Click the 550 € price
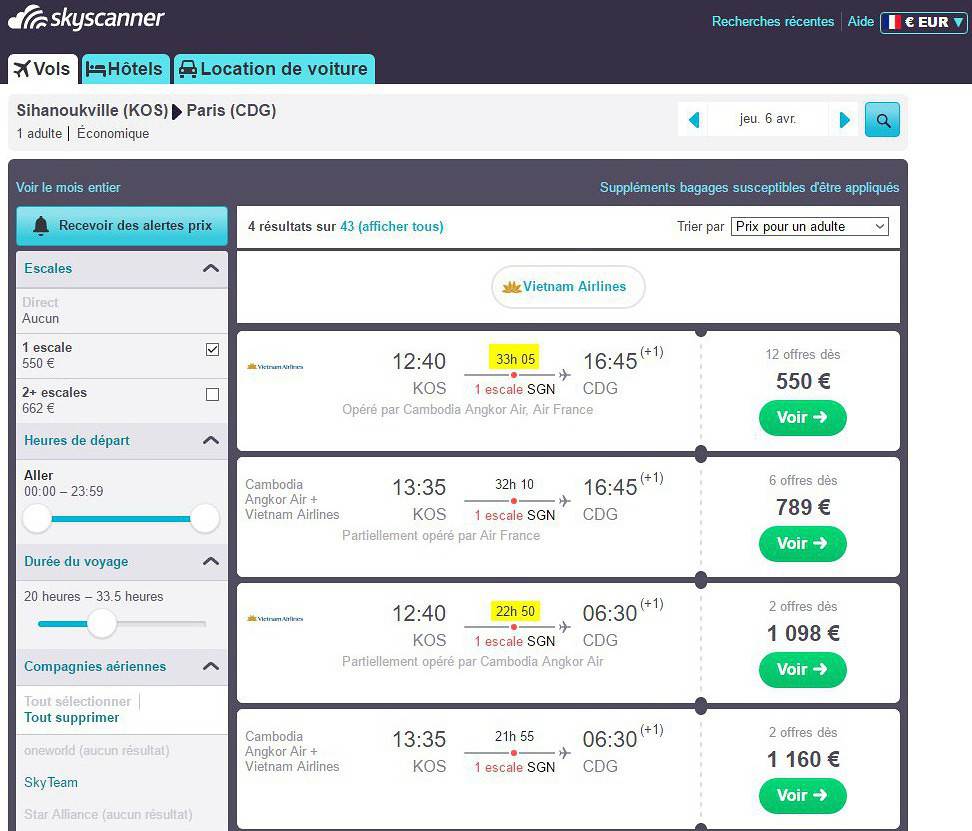Screen dimensions: 972x831 [803, 381]
